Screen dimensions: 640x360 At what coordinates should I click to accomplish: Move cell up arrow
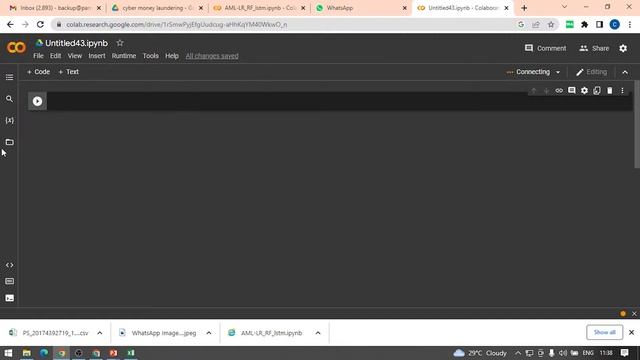533,91
